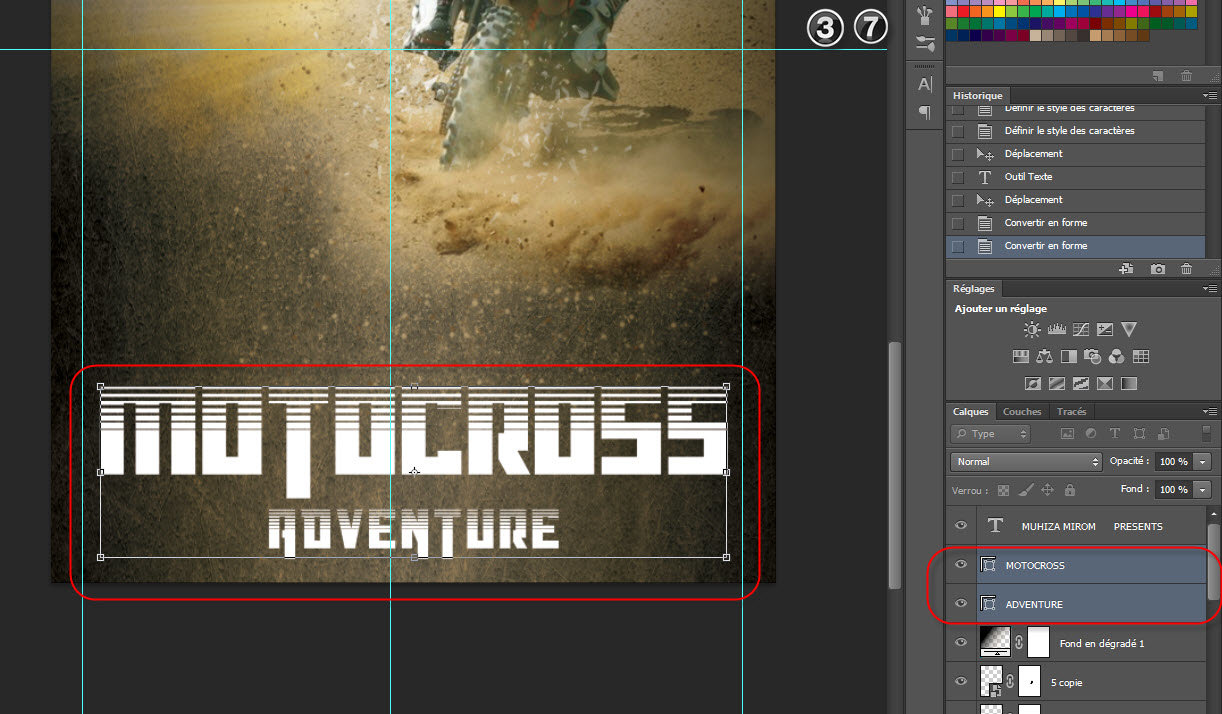This screenshot has width=1222, height=714.
Task: Select the last Convertir en forme history state
Action: (1076, 246)
